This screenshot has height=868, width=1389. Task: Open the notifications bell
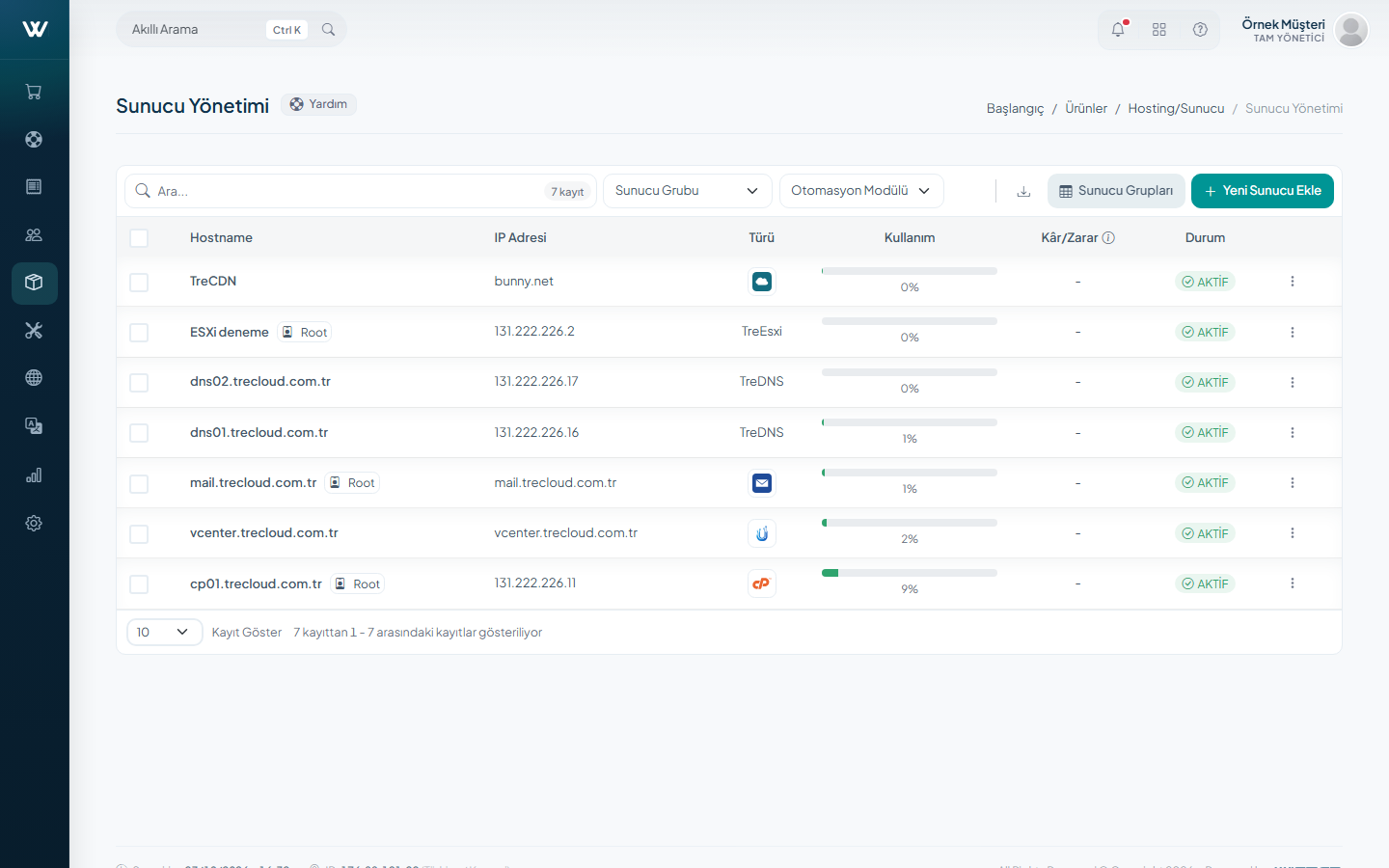(1118, 30)
